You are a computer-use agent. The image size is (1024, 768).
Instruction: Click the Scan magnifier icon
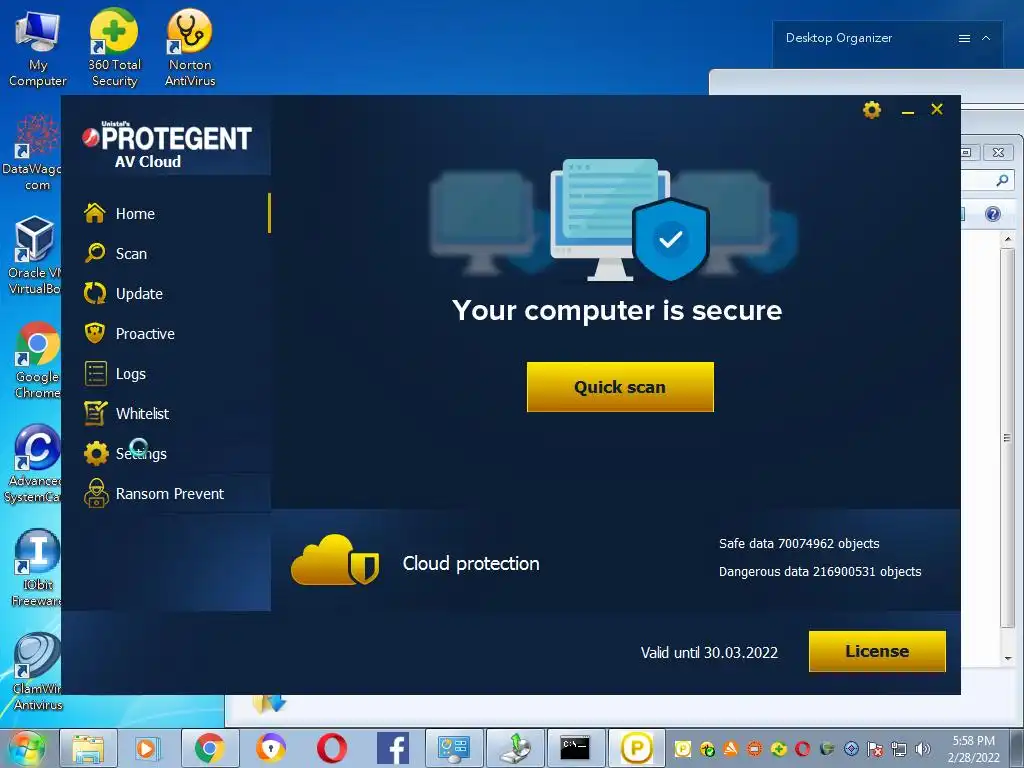pos(95,253)
